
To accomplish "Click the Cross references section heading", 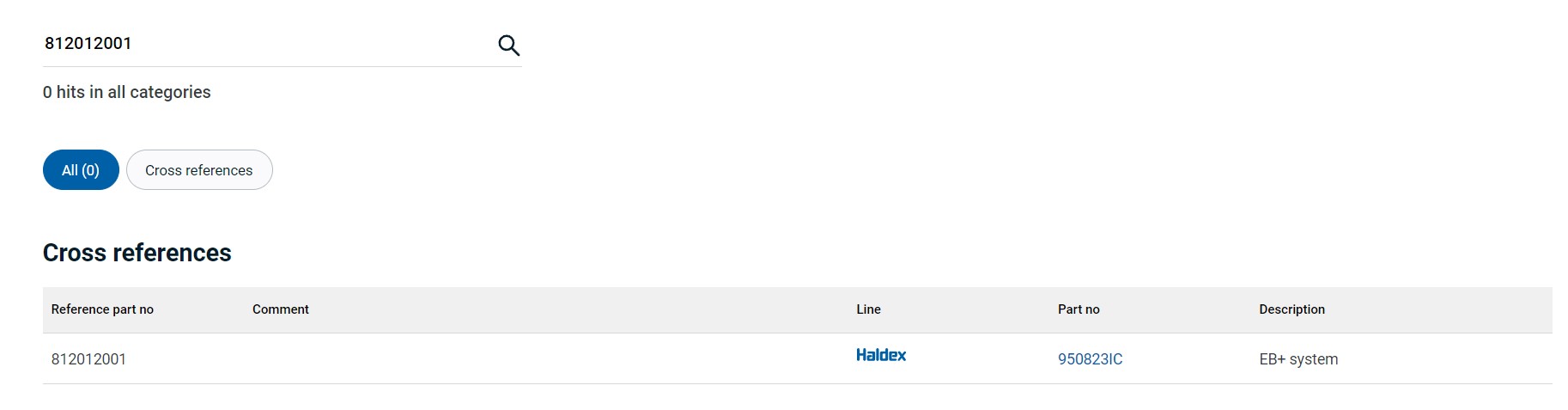I will [137, 253].
